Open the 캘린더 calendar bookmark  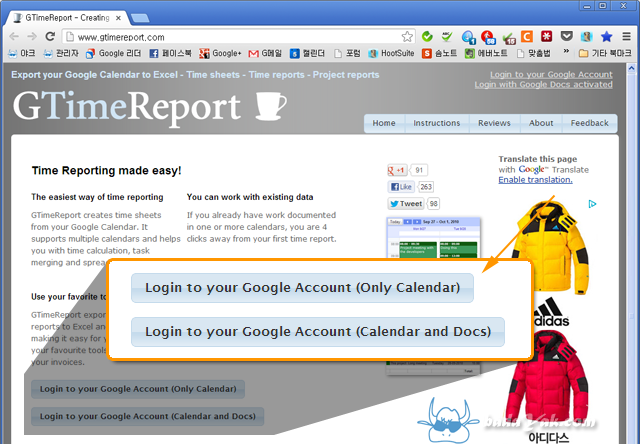coord(307,53)
